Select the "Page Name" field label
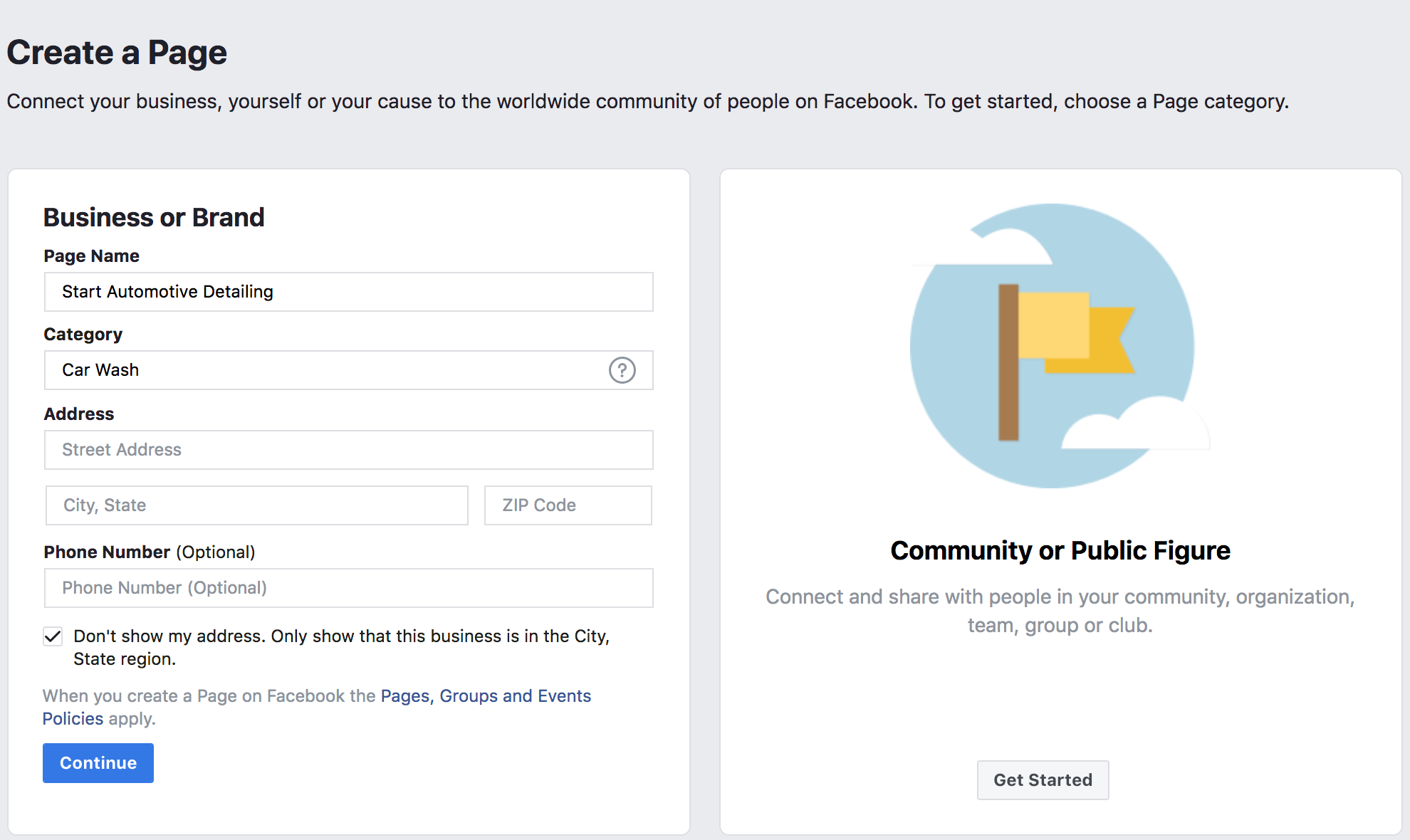The height and width of the screenshot is (840, 1410). (92, 256)
